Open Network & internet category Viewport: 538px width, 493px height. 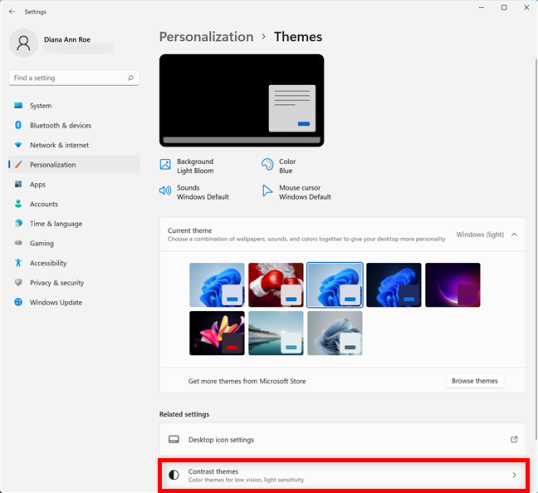tap(74, 145)
